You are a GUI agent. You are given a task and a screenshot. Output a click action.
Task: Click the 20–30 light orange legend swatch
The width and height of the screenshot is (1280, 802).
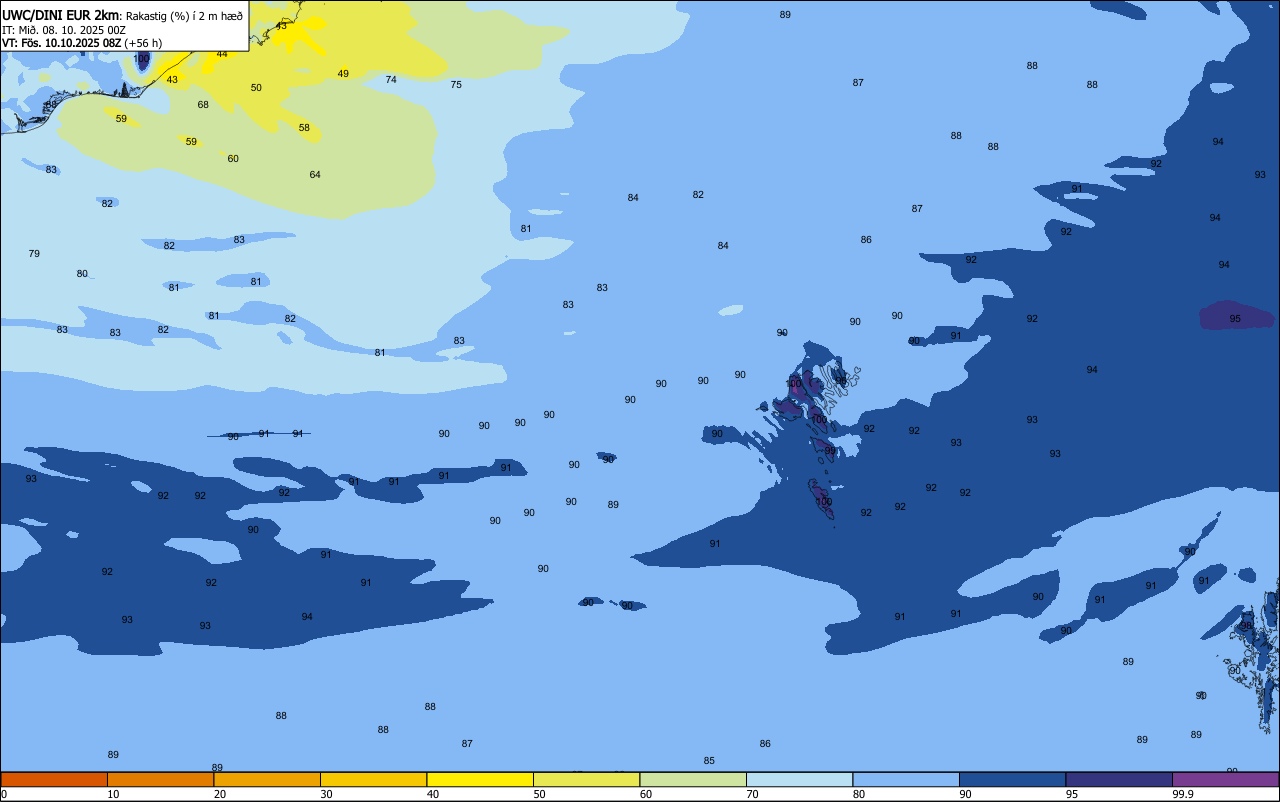click(x=267, y=779)
